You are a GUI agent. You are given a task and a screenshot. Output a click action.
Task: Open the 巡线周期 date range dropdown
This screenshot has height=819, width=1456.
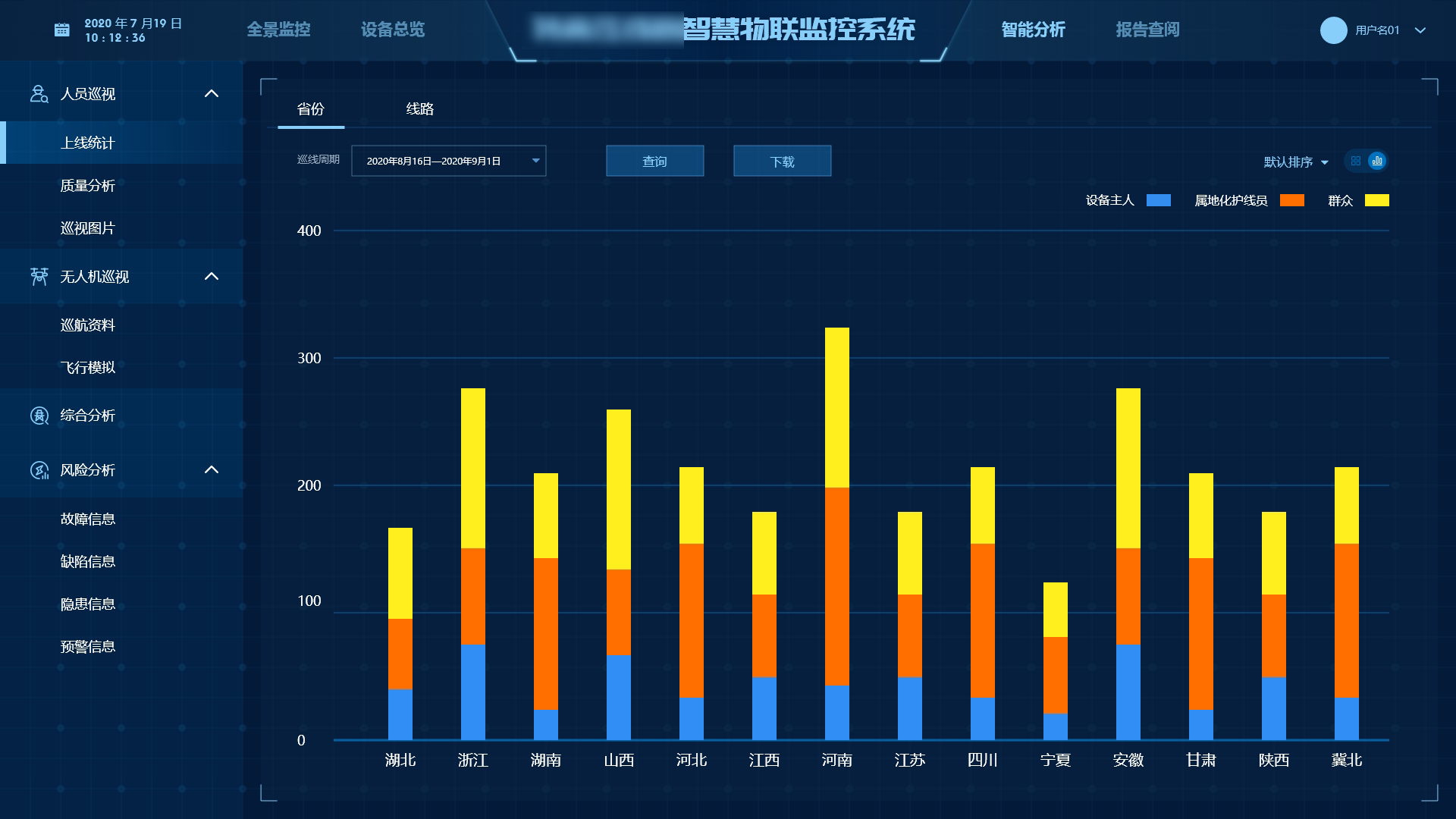448,161
